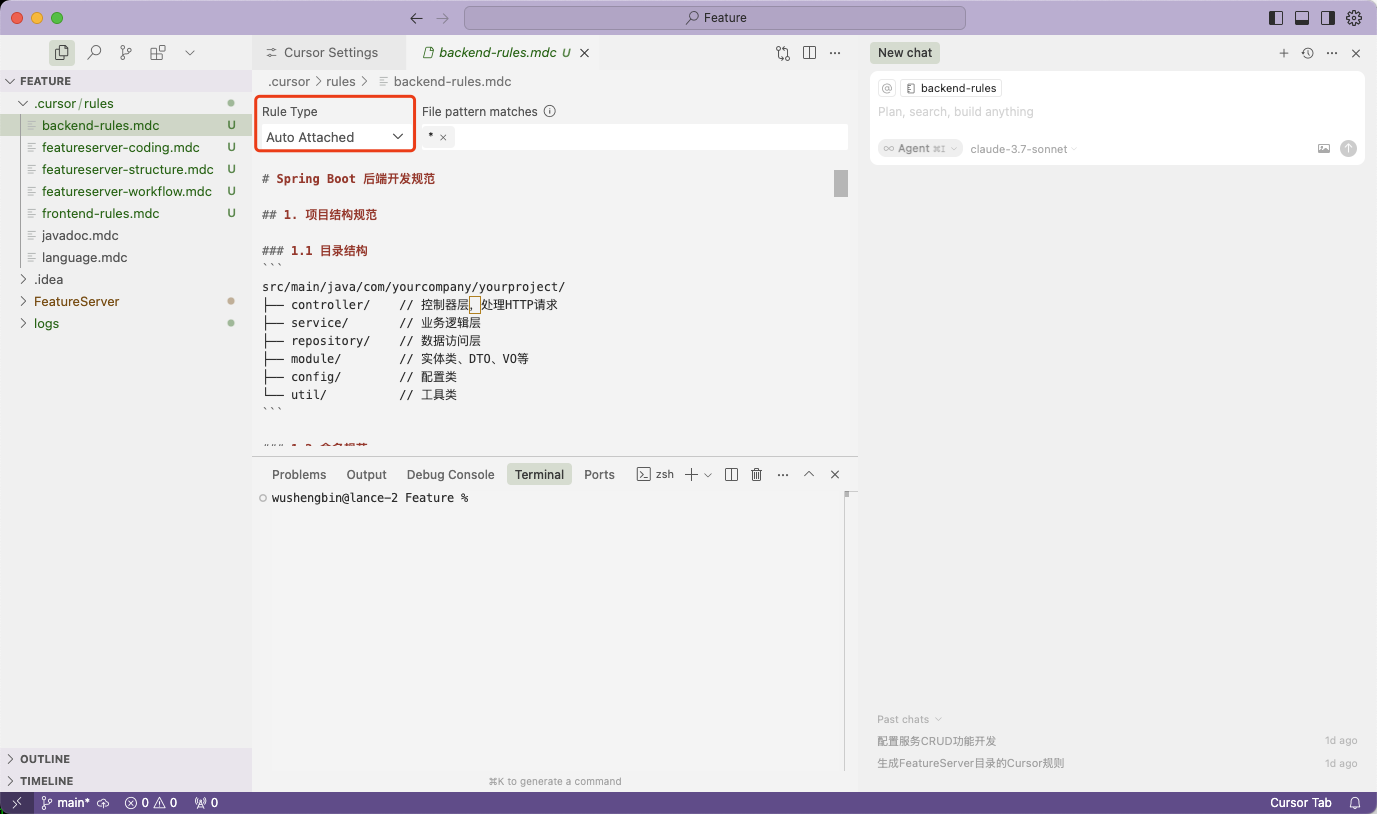
Task: Switch to the Output panel tab
Action: tap(366, 474)
